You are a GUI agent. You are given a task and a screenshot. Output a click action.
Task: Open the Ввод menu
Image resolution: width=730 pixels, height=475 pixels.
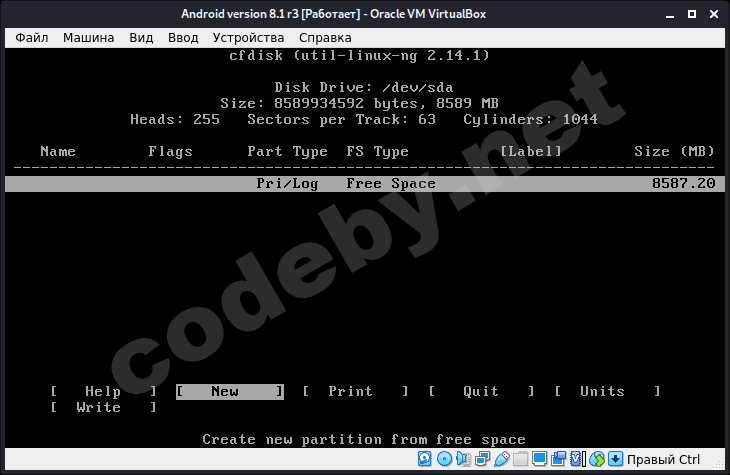[x=183, y=37]
